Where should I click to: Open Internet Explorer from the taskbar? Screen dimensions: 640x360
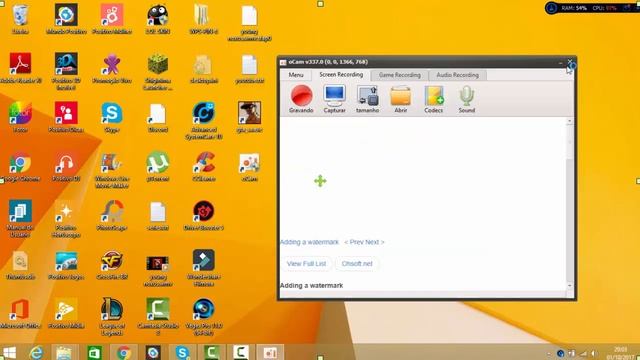[x=36, y=353]
